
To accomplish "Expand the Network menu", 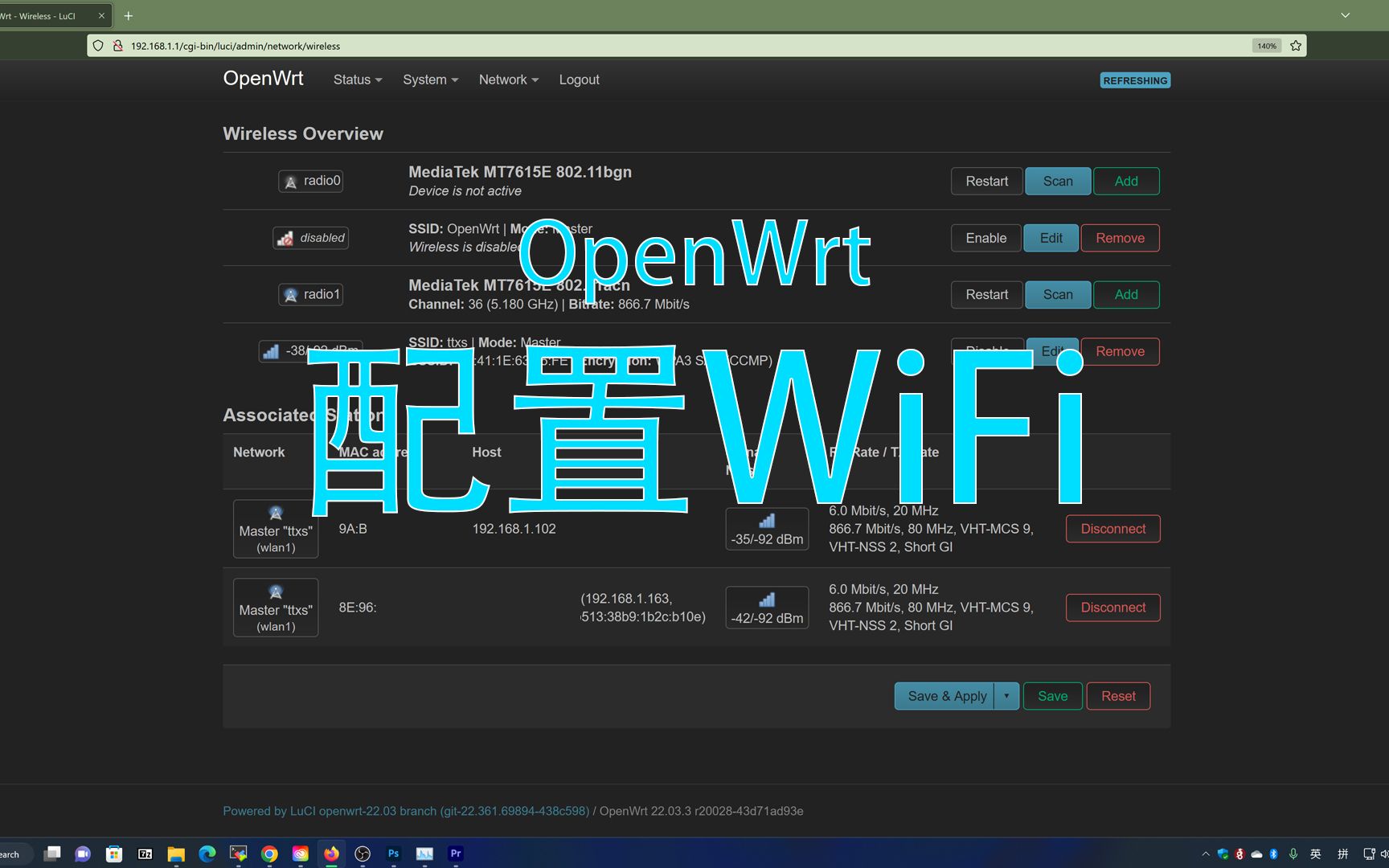I will [508, 80].
